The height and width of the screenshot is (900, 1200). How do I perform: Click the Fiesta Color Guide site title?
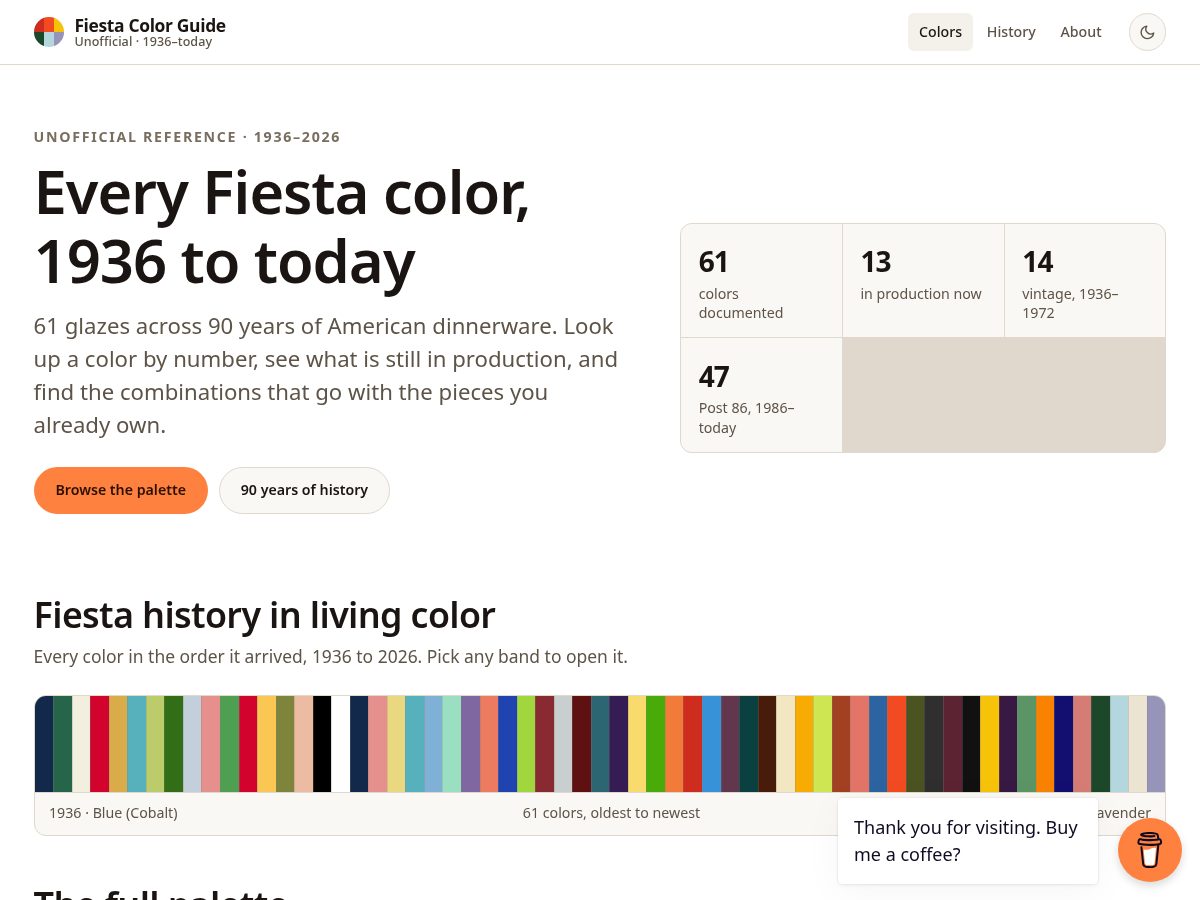(x=150, y=25)
